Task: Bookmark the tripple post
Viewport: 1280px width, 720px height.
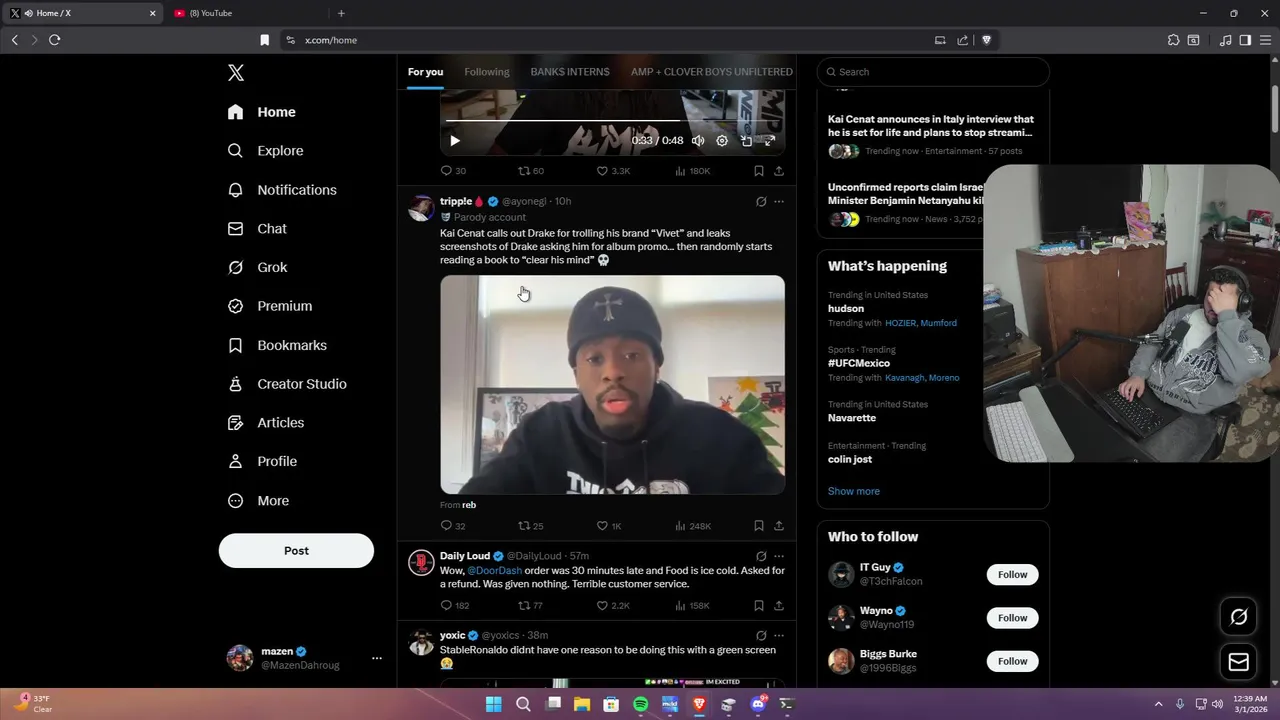Action: click(759, 526)
